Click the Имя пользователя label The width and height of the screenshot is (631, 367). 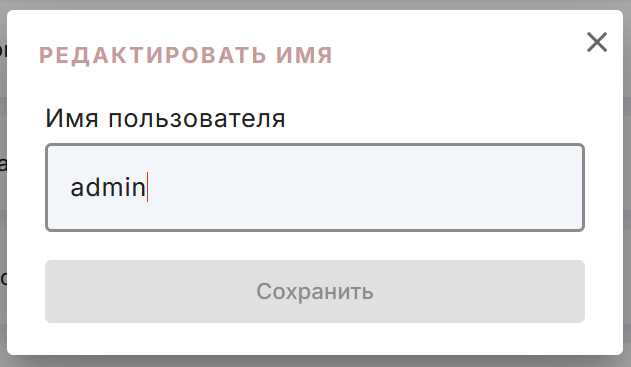[165, 119]
